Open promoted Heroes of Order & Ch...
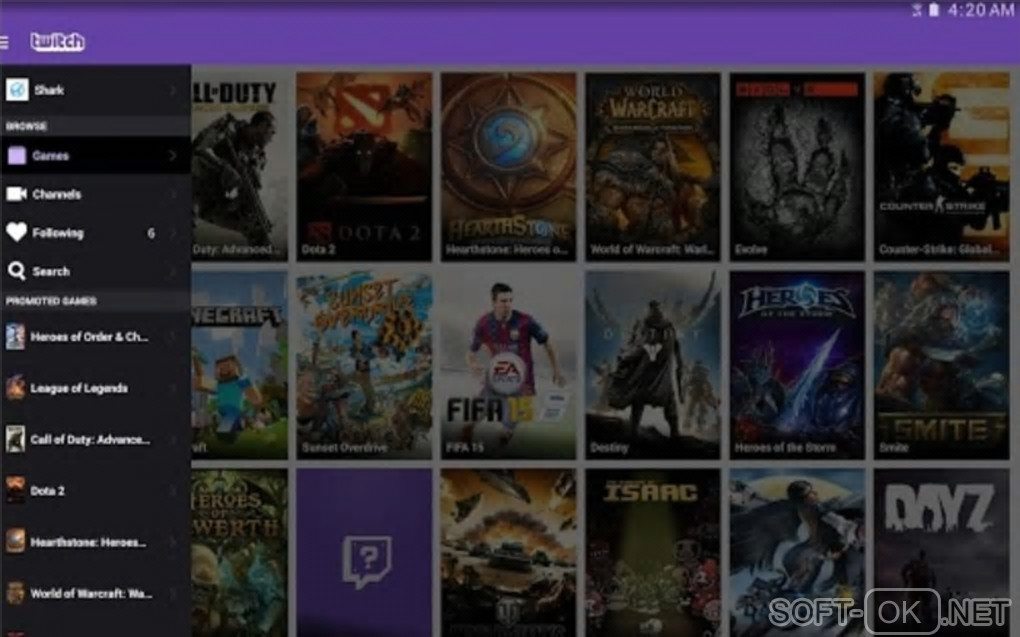 (x=96, y=337)
